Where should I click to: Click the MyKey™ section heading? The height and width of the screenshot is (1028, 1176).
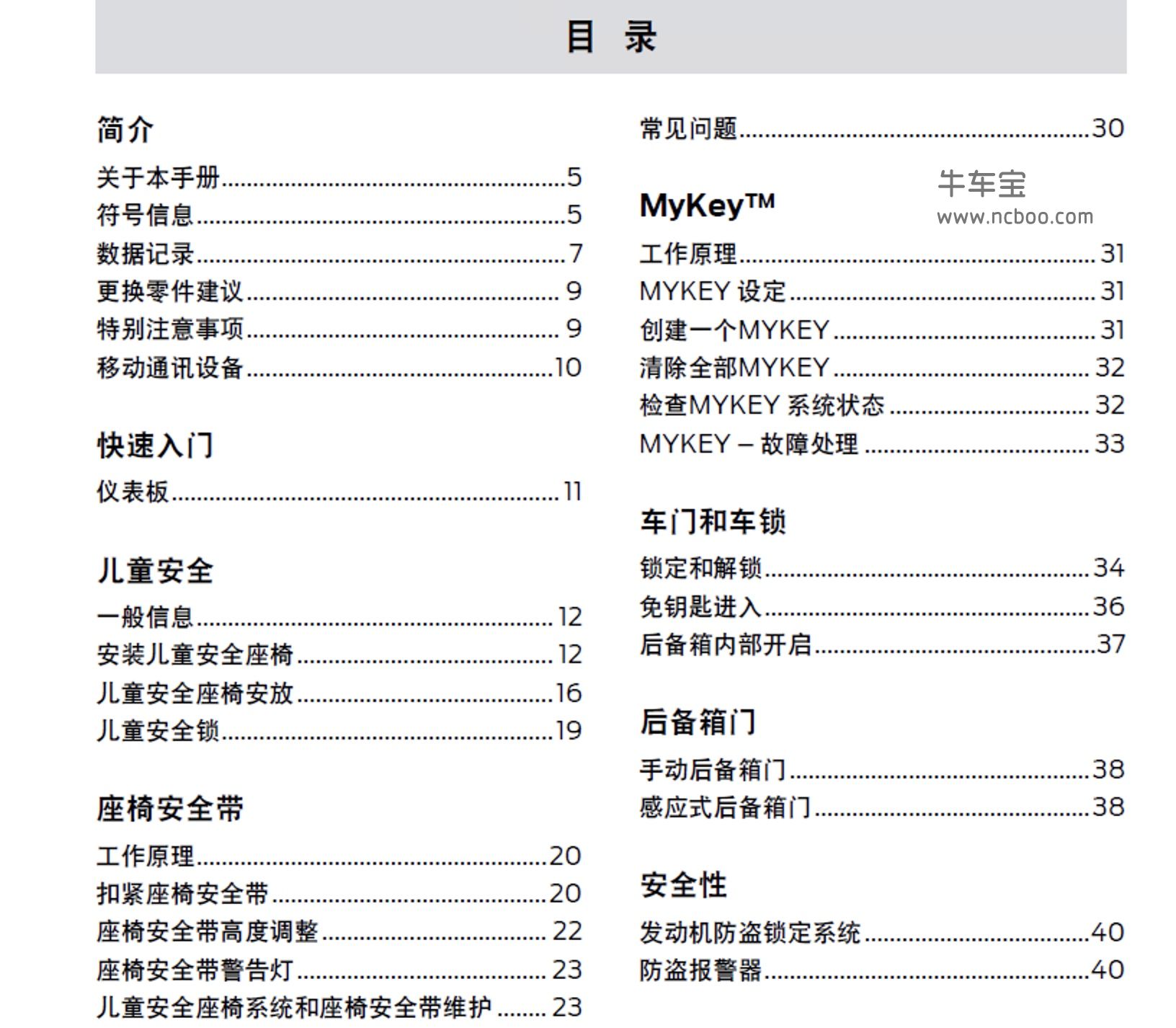tap(707, 205)
